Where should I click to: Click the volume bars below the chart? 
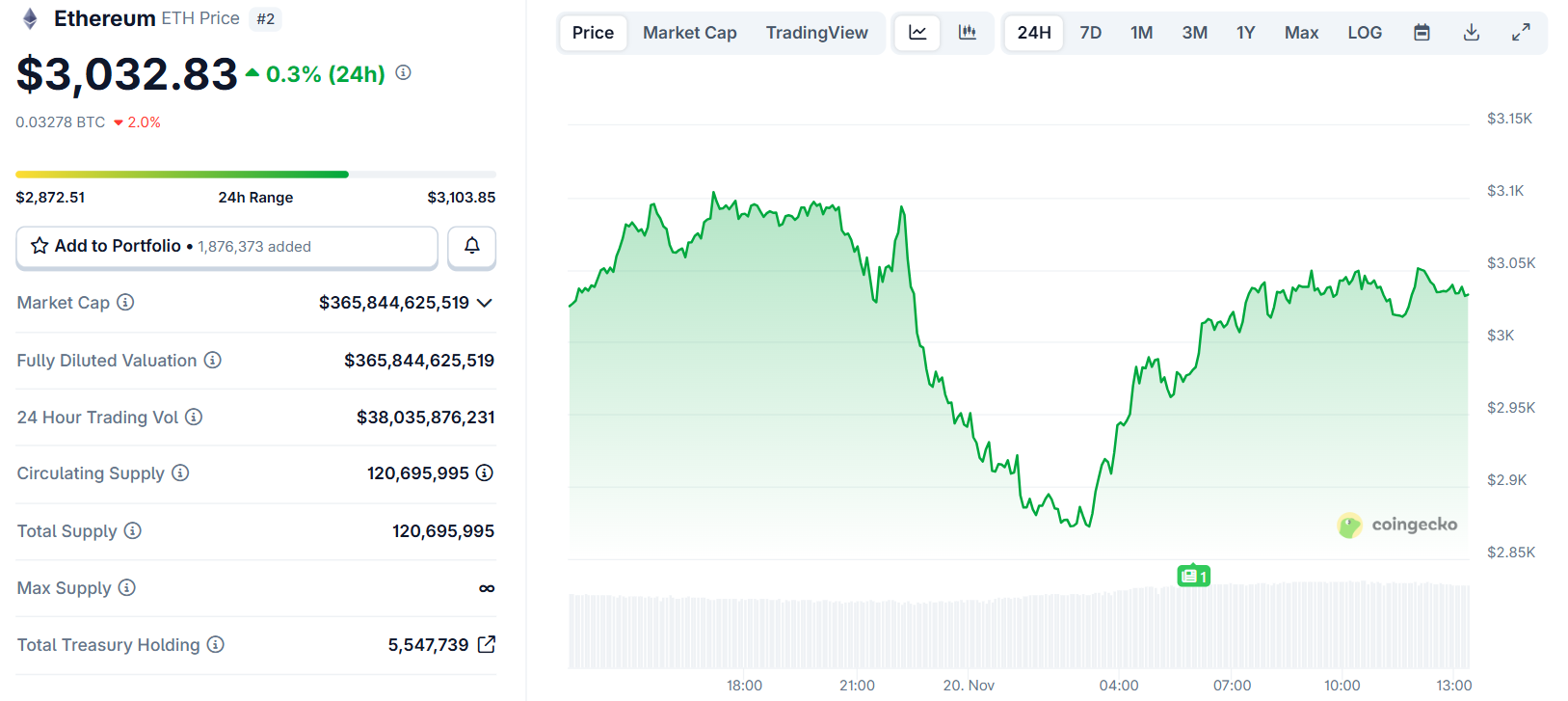pos(1020,627)
